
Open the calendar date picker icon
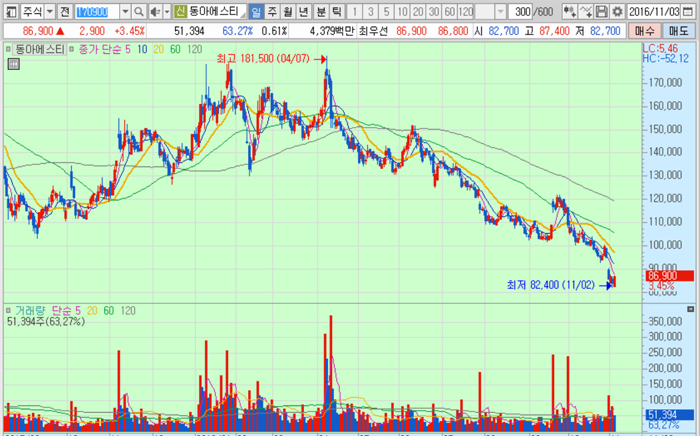[x=691, y=11]
